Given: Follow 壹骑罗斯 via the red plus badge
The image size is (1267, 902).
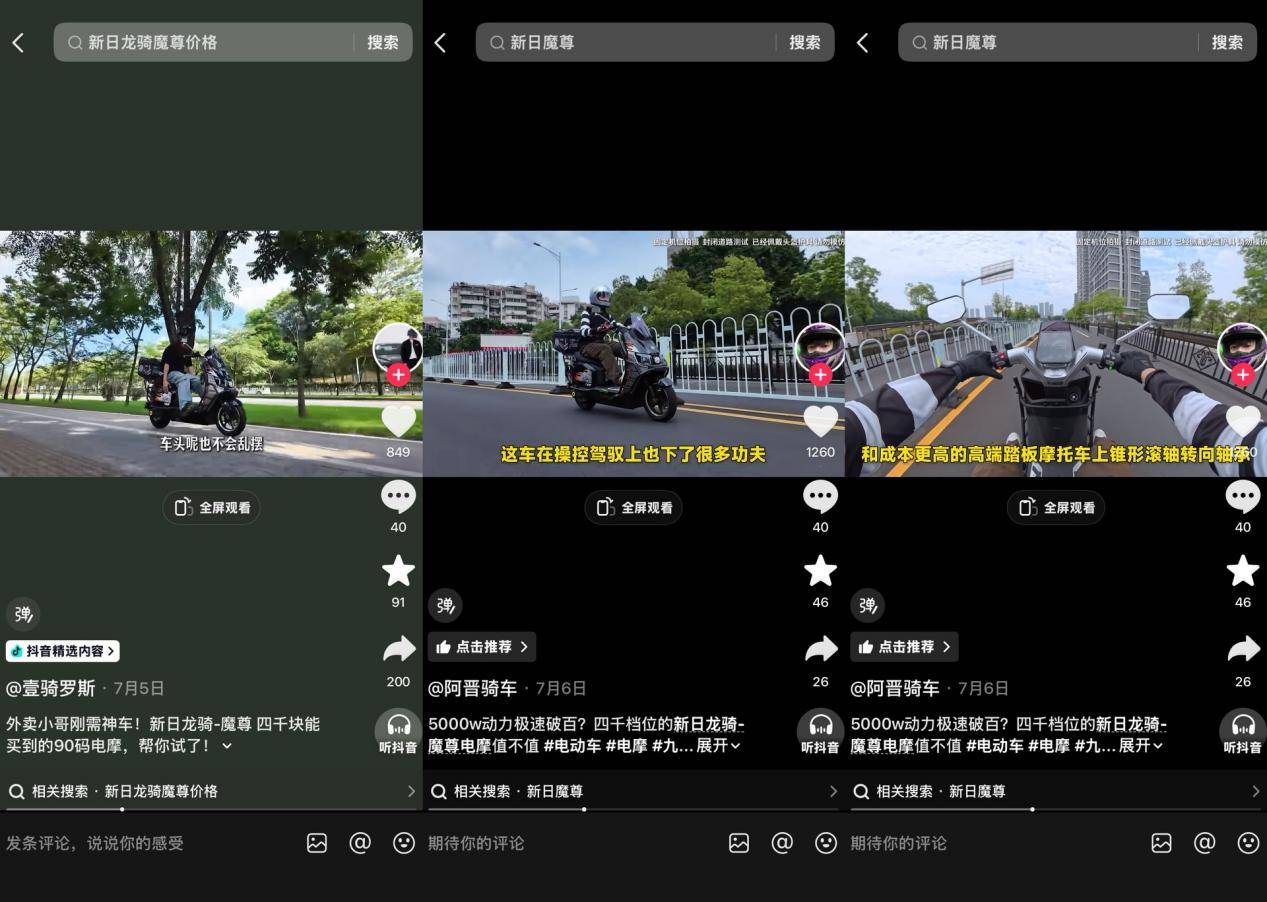Looking at the screenshot, I should (398, 374).
